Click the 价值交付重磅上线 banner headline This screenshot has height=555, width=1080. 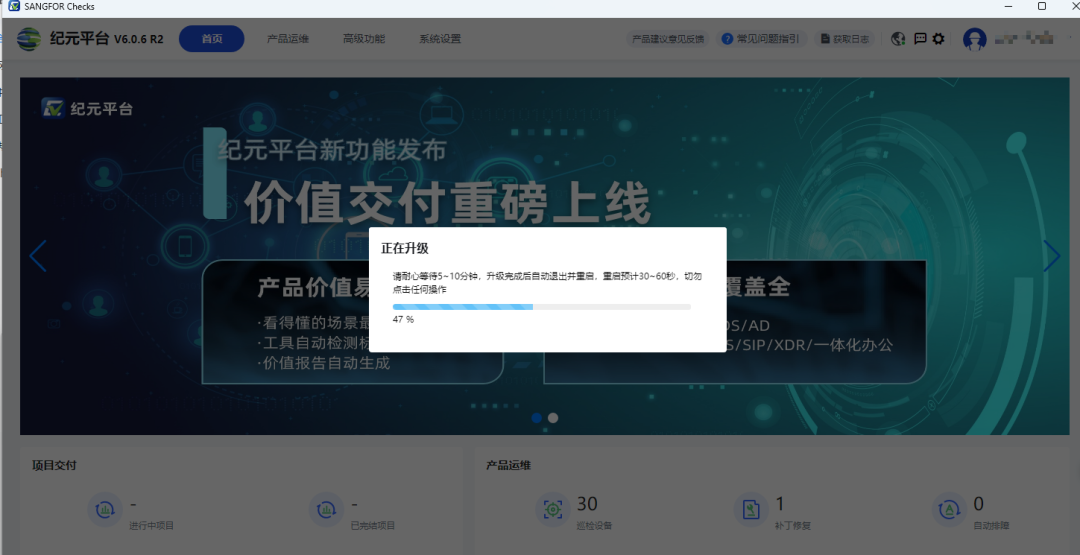[447, 204]
